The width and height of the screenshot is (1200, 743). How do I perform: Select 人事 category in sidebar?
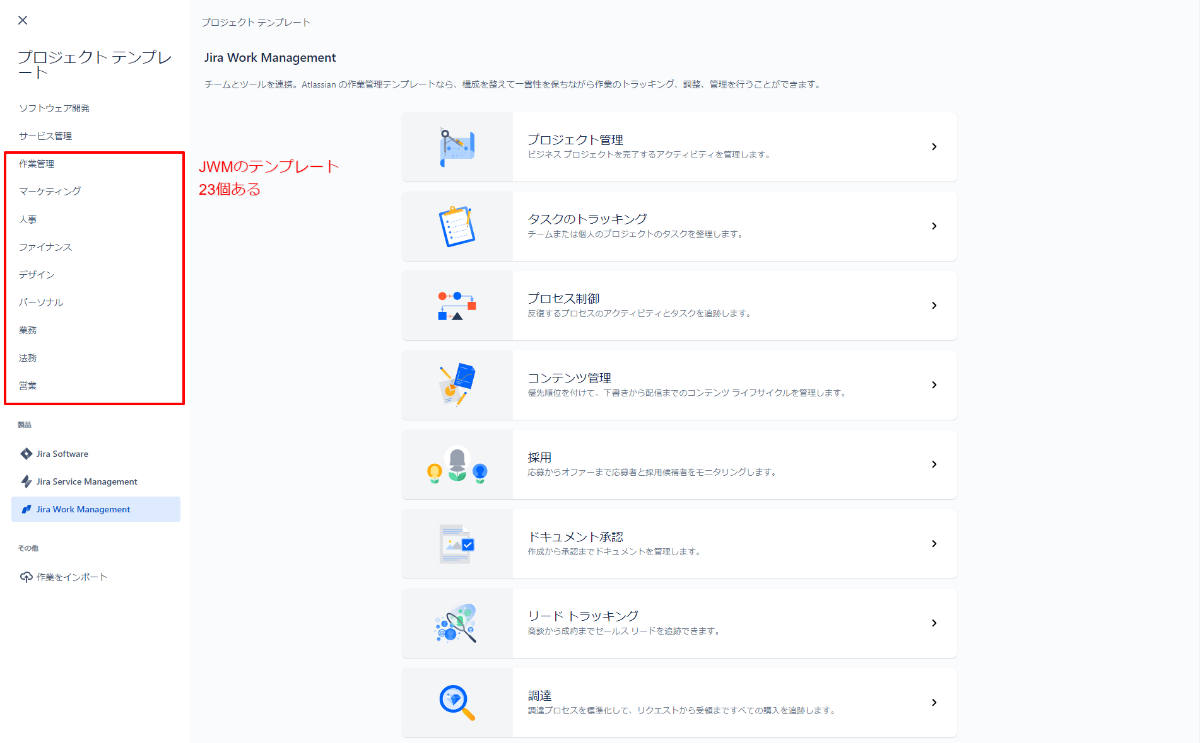pos(28,219)
